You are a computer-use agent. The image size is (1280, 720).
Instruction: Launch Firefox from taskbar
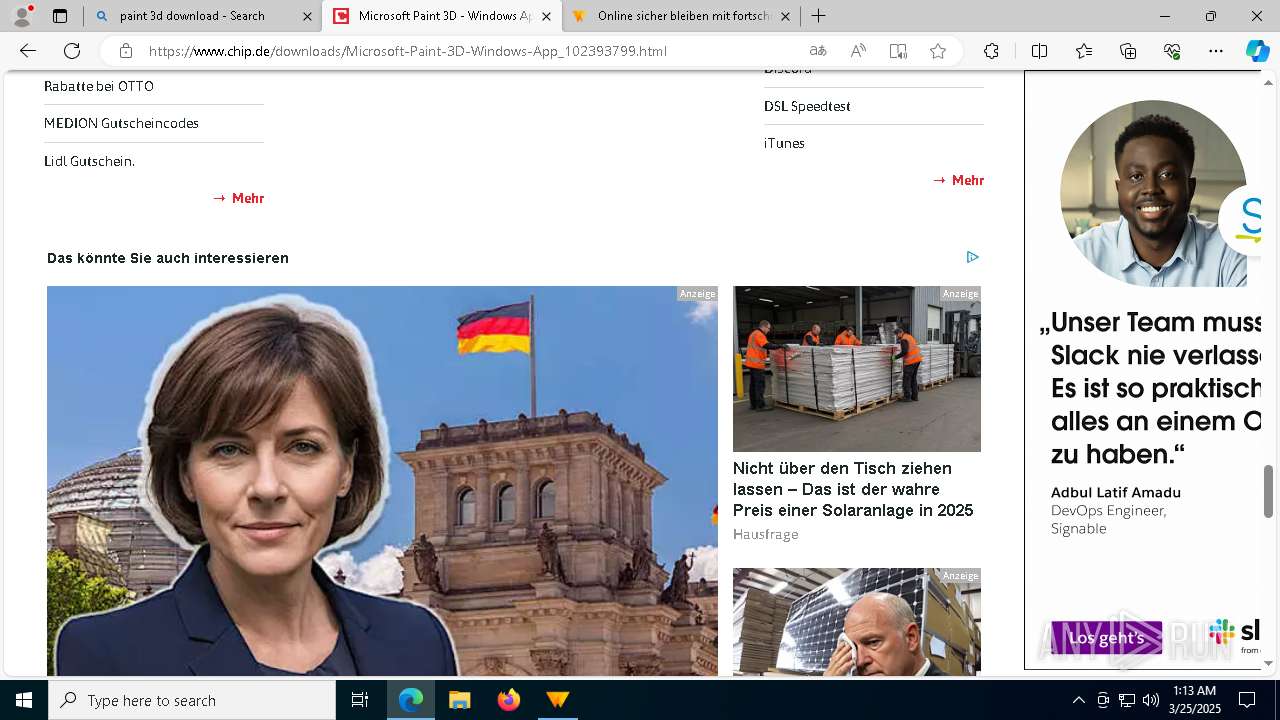click(x=509, y=700)
